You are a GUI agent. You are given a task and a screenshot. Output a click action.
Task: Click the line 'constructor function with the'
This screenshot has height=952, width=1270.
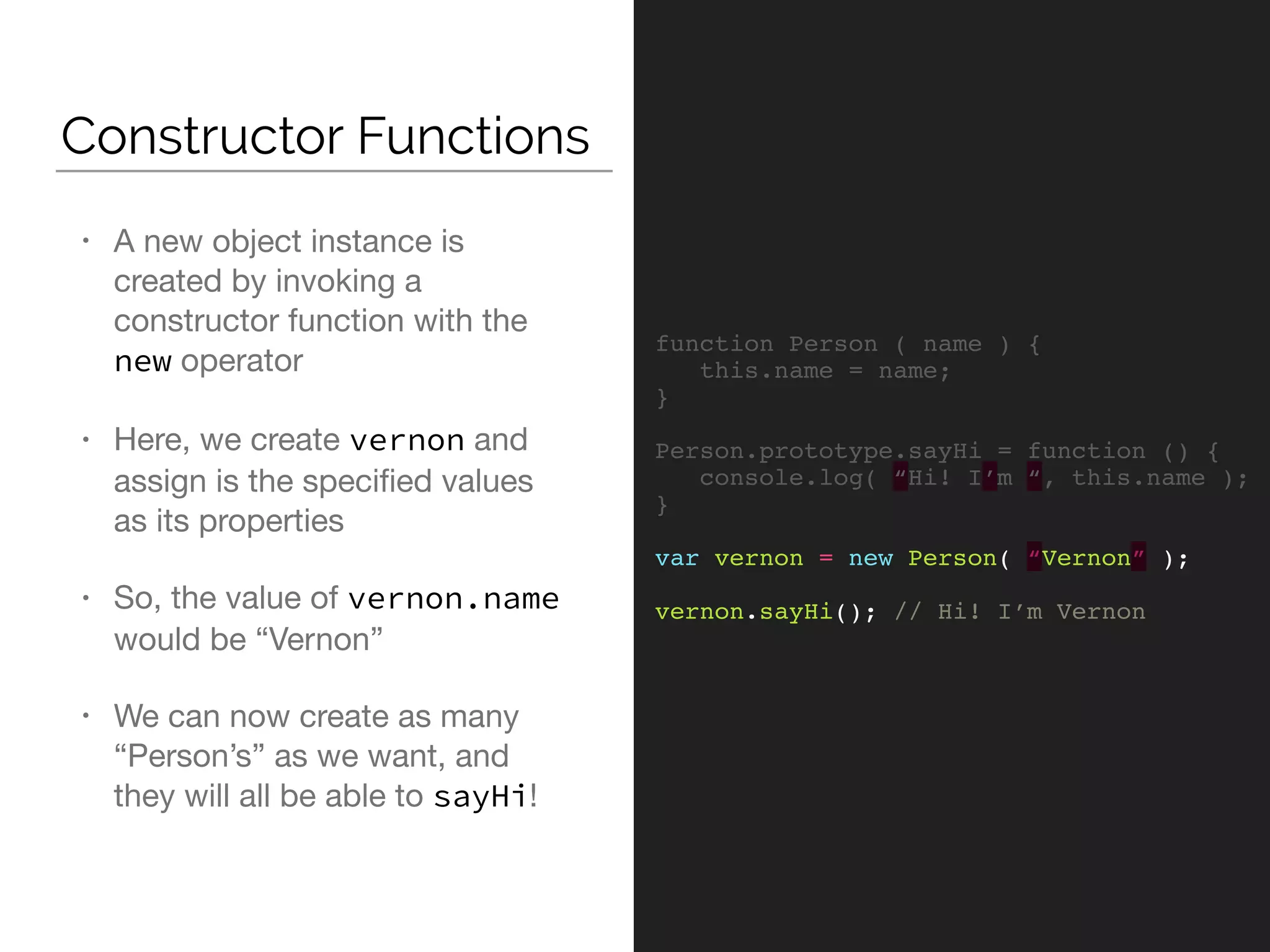point(321,321)
